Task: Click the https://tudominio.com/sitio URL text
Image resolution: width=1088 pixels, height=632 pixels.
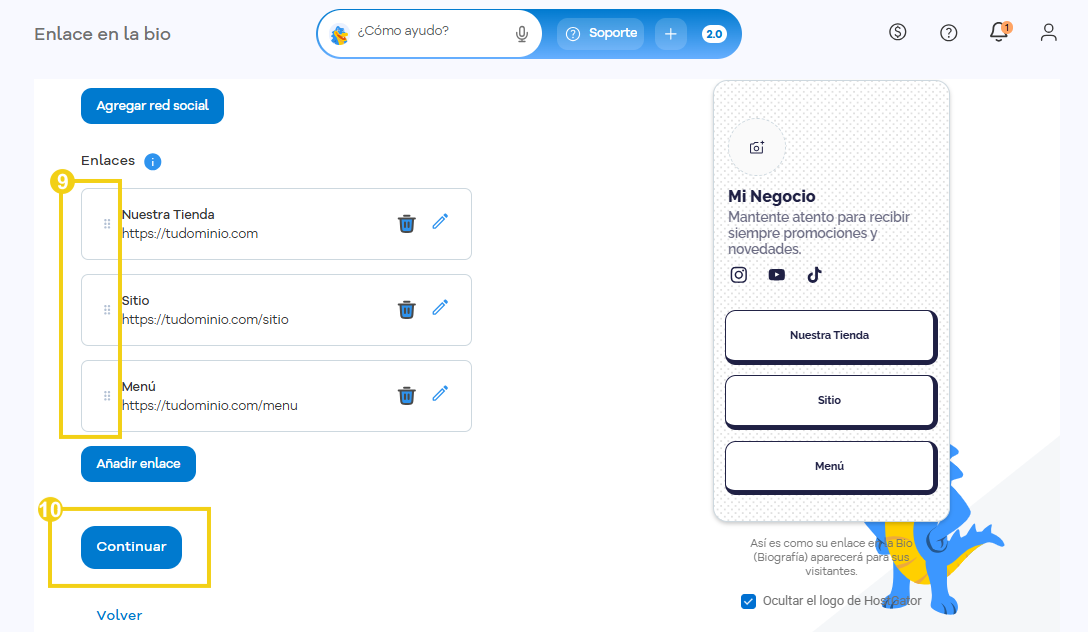Action: tap(205, 320)
